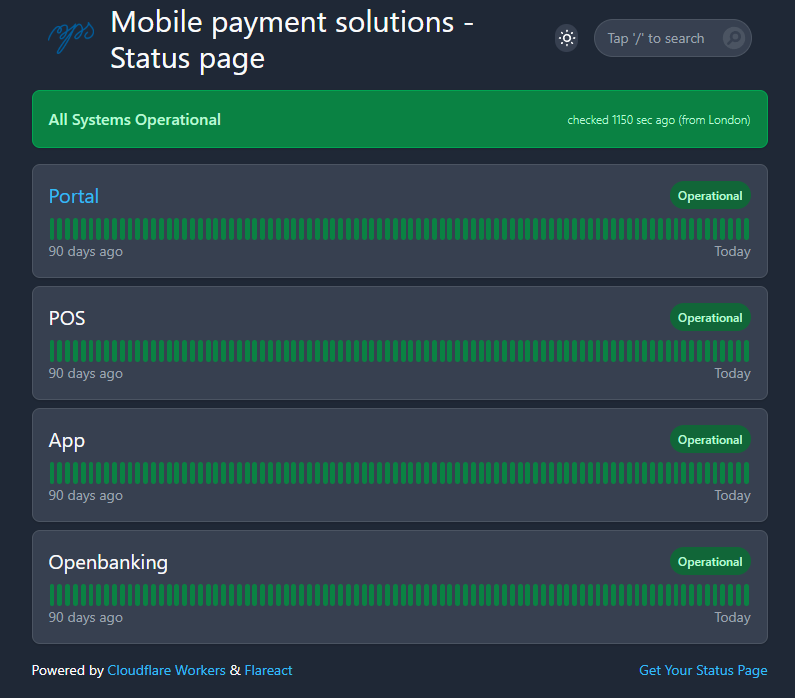Click the Openbanking monitor title

click(x=108, y=563)
